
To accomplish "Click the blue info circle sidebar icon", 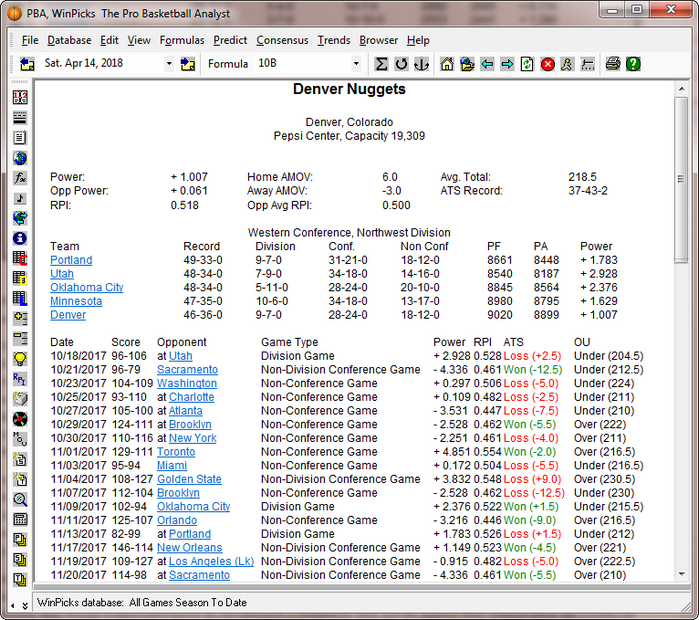I will pyautogui.click(x=20, y=238).
